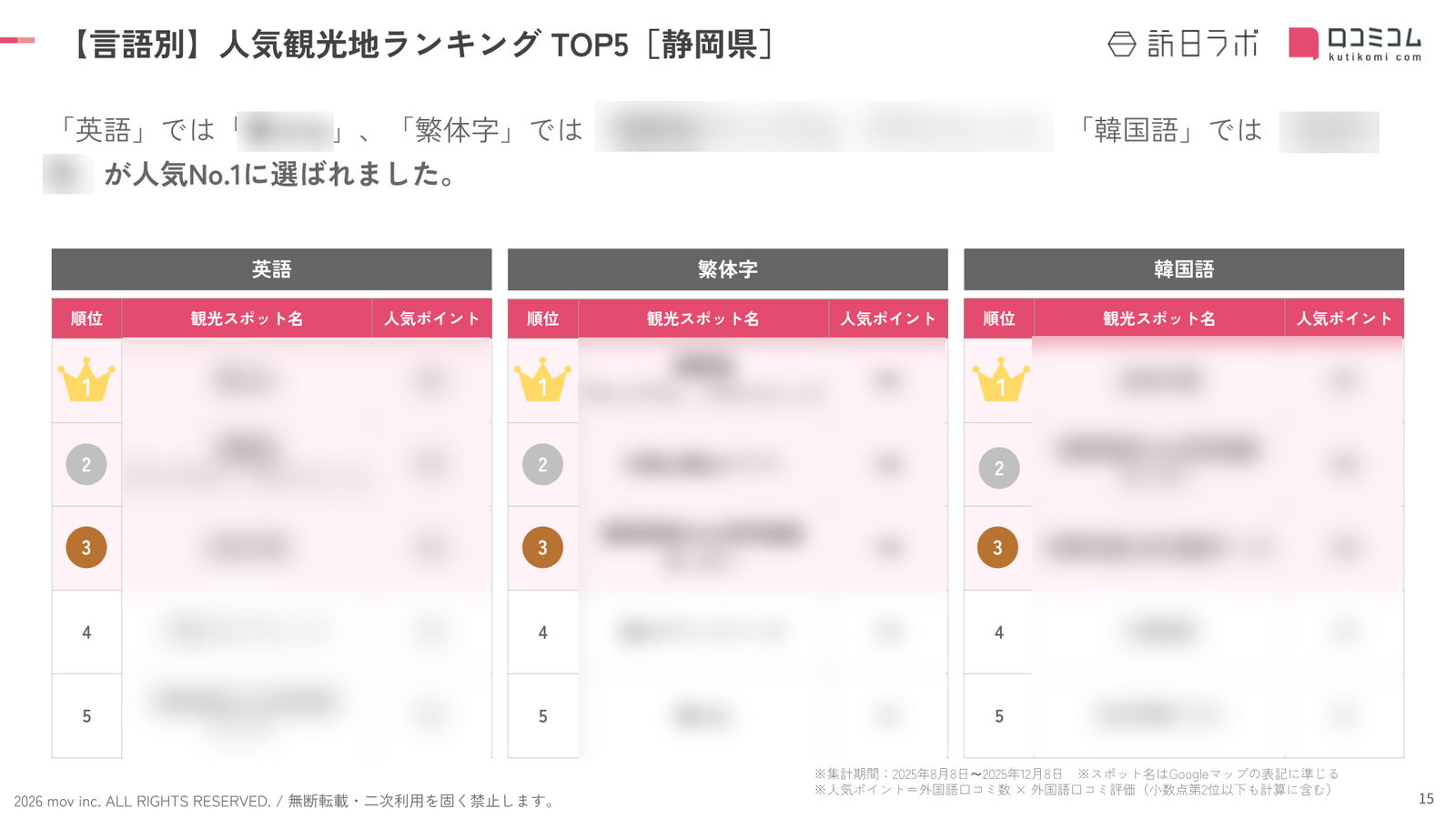Click the gold crown in the 韓国語 table
1456x819 pixels.
1000,379
